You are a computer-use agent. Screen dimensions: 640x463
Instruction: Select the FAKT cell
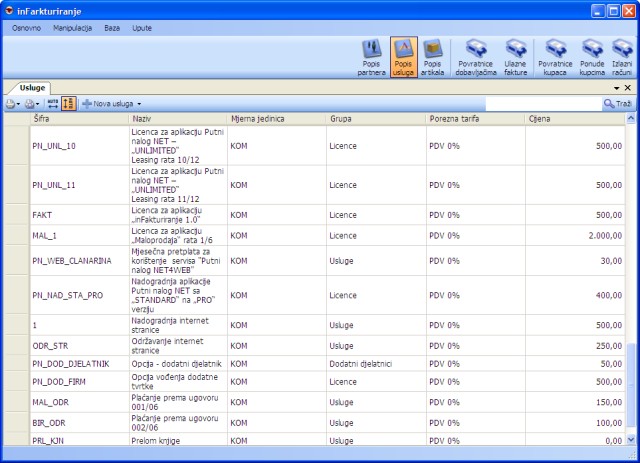(x=79, y=215)
